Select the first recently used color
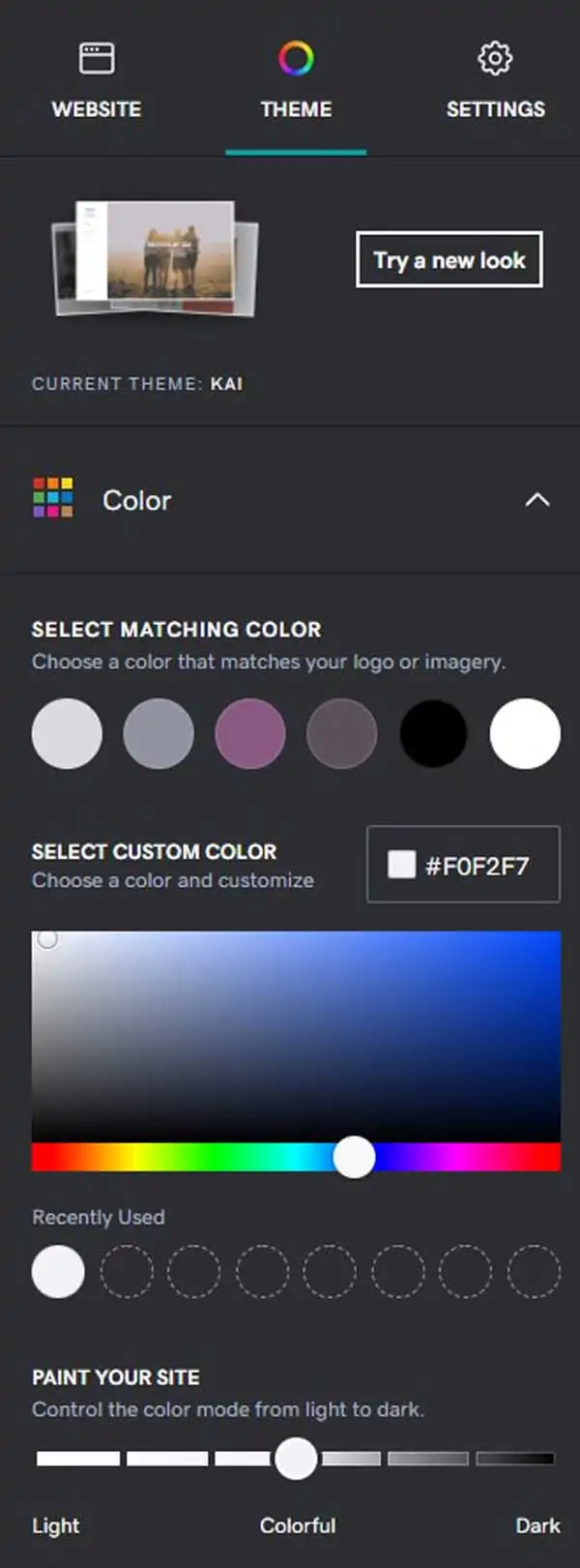Image resolution: width=580 pixels, height=1568 pixels. (x=58, y=1271)
